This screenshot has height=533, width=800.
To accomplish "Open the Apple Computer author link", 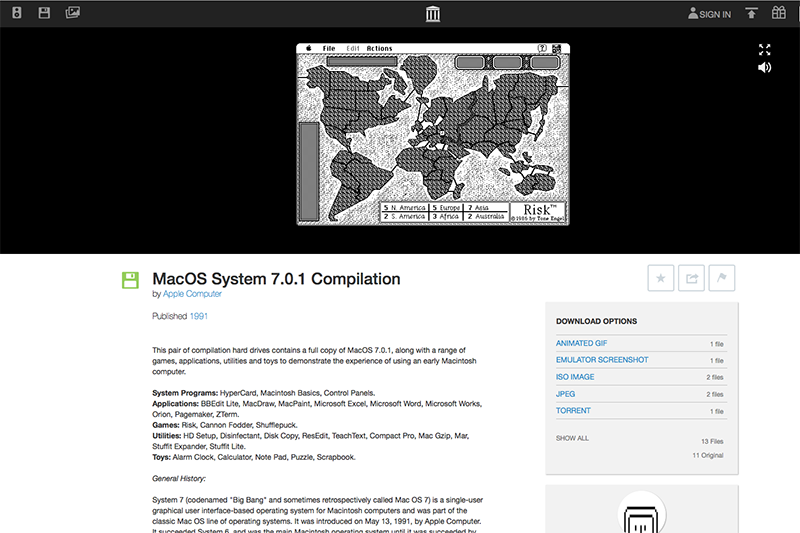I will tap(192, 294).
